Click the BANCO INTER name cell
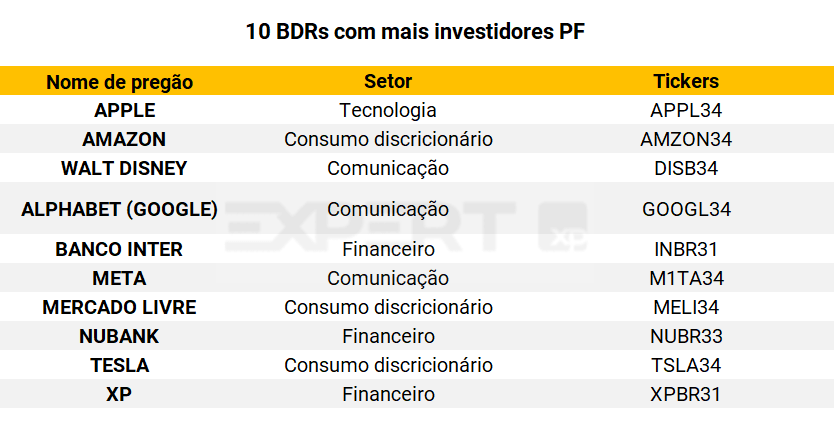Image resolution: width=834 pixels, height=438 pixels. point(119,249)
